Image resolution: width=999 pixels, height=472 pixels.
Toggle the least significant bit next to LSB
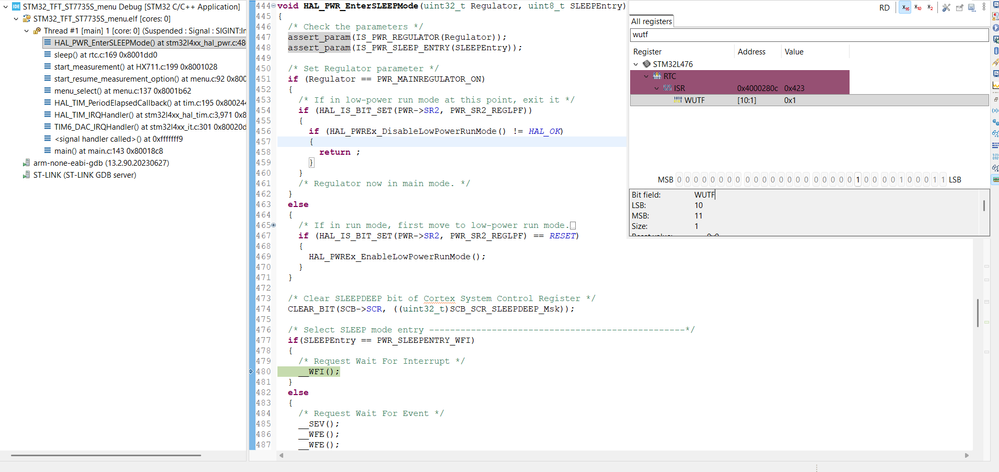click(x=941, y=178)
